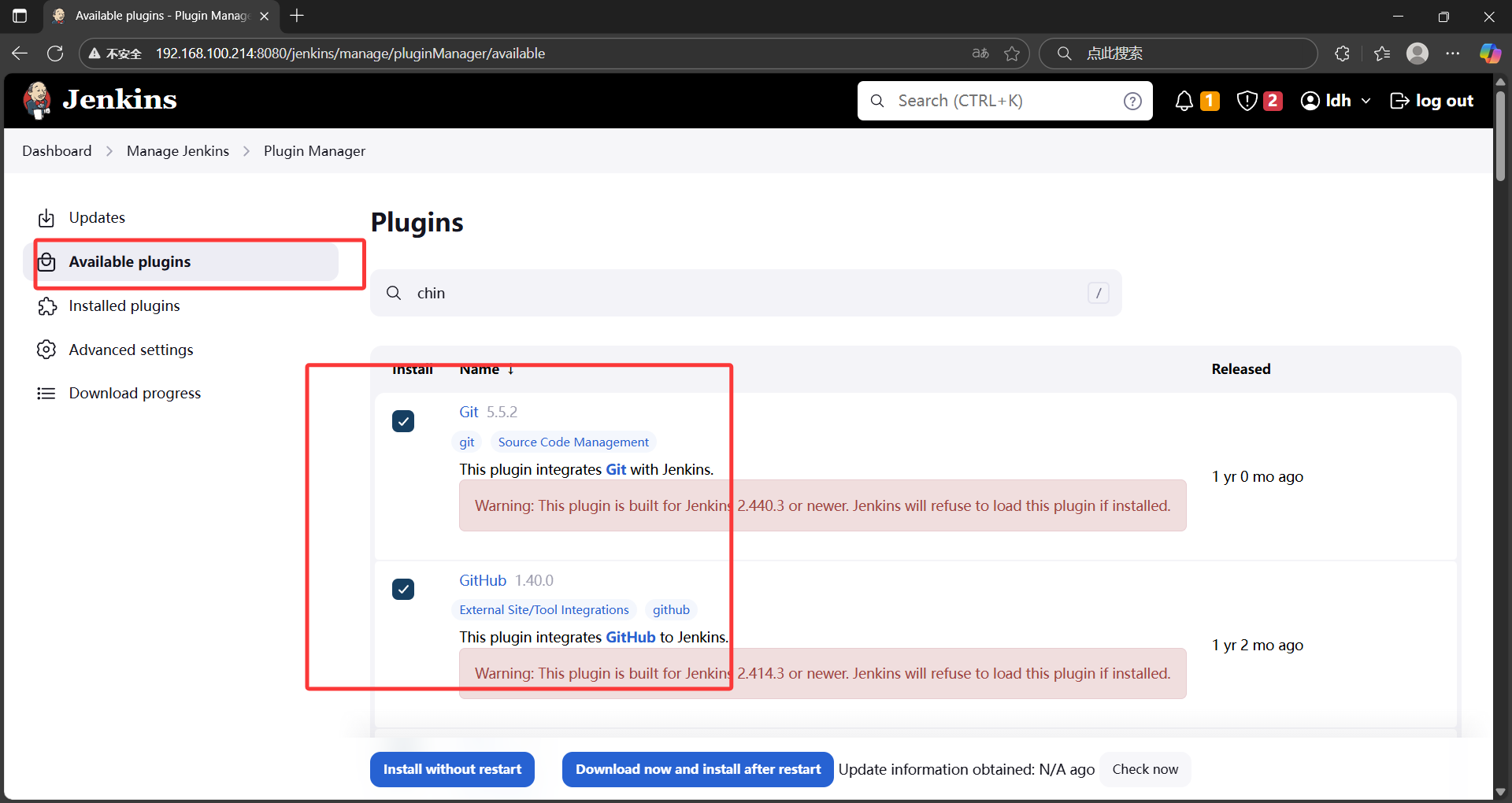Click the scrollbar down arrow
1512x803 pixels.
[x=1500, y=791]
